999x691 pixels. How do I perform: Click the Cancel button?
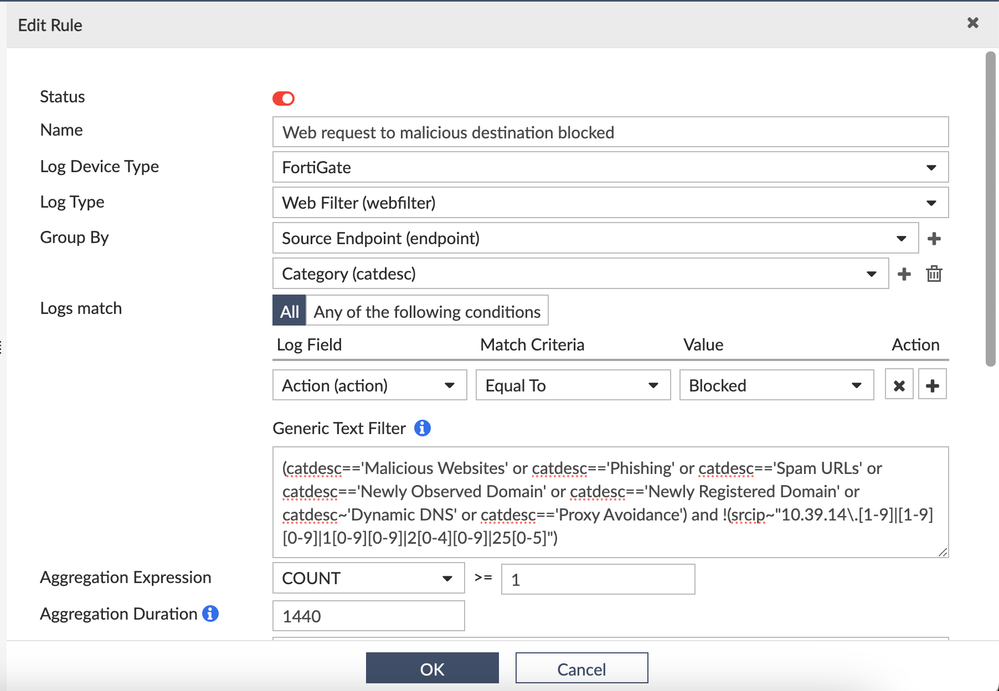click(x=581, y=669)
